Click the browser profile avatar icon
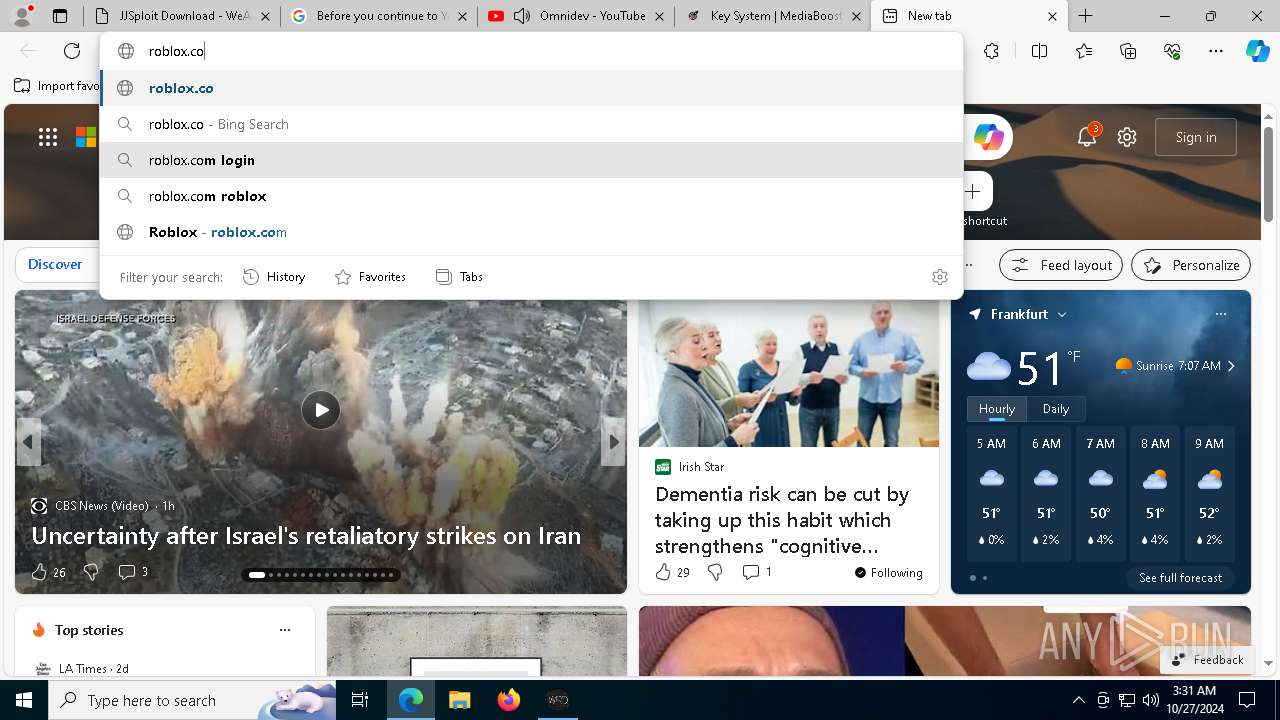Screen dimensions: 1280x720 pyautogui.click(x=23, y=15)
